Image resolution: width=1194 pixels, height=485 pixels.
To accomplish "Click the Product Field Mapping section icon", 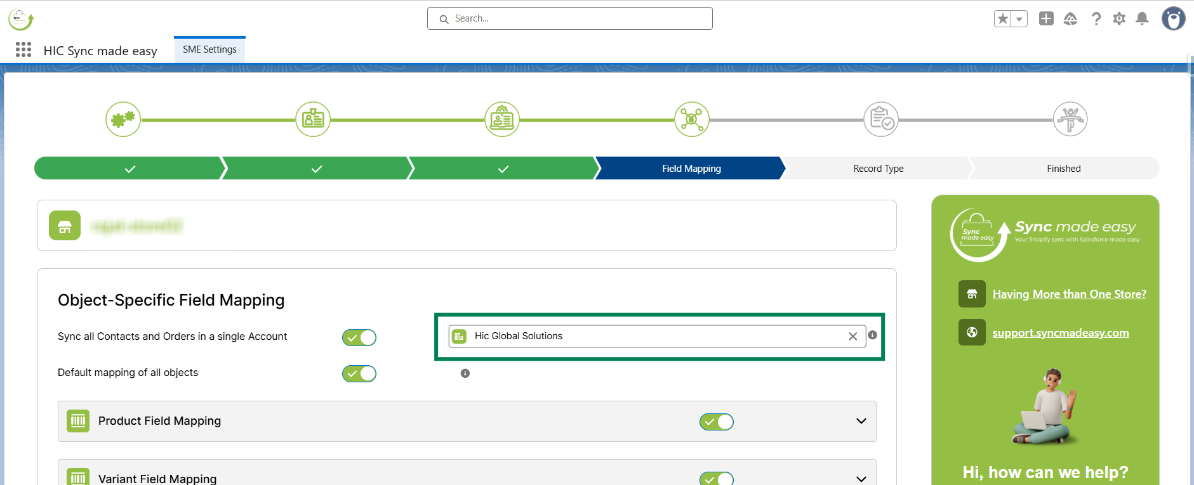I will 78,420.
